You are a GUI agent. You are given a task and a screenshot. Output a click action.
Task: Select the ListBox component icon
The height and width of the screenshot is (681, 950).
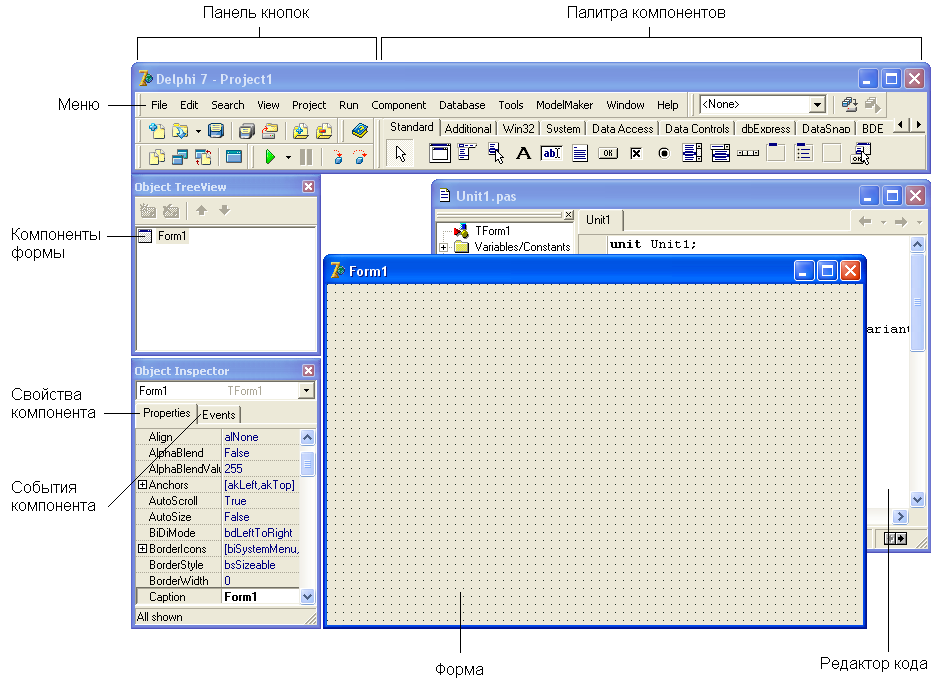tap(692, 153)
